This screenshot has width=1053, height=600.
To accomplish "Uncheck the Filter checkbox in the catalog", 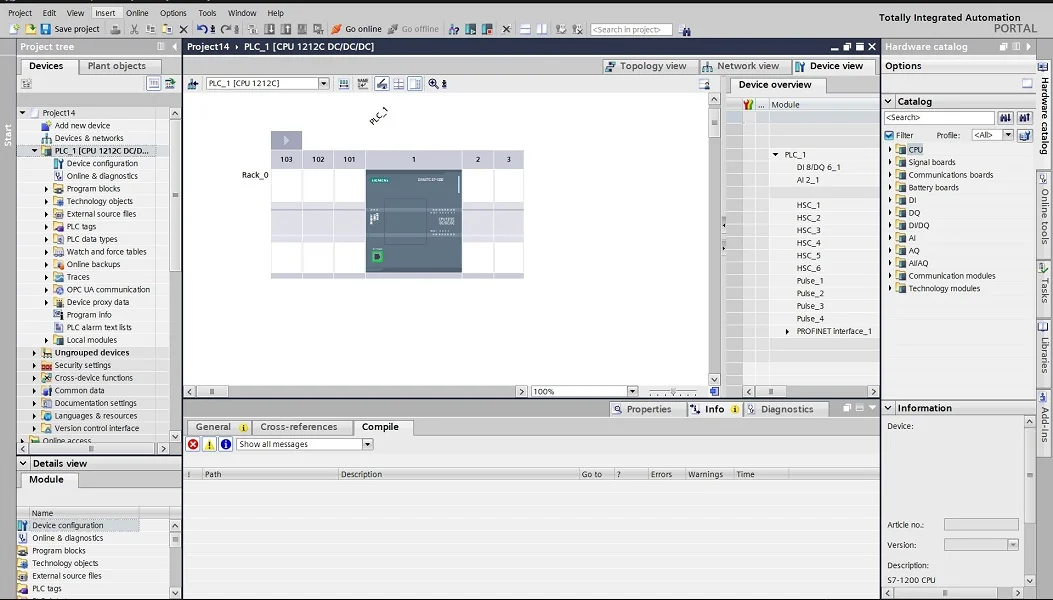I will click(x=889, y=135).
